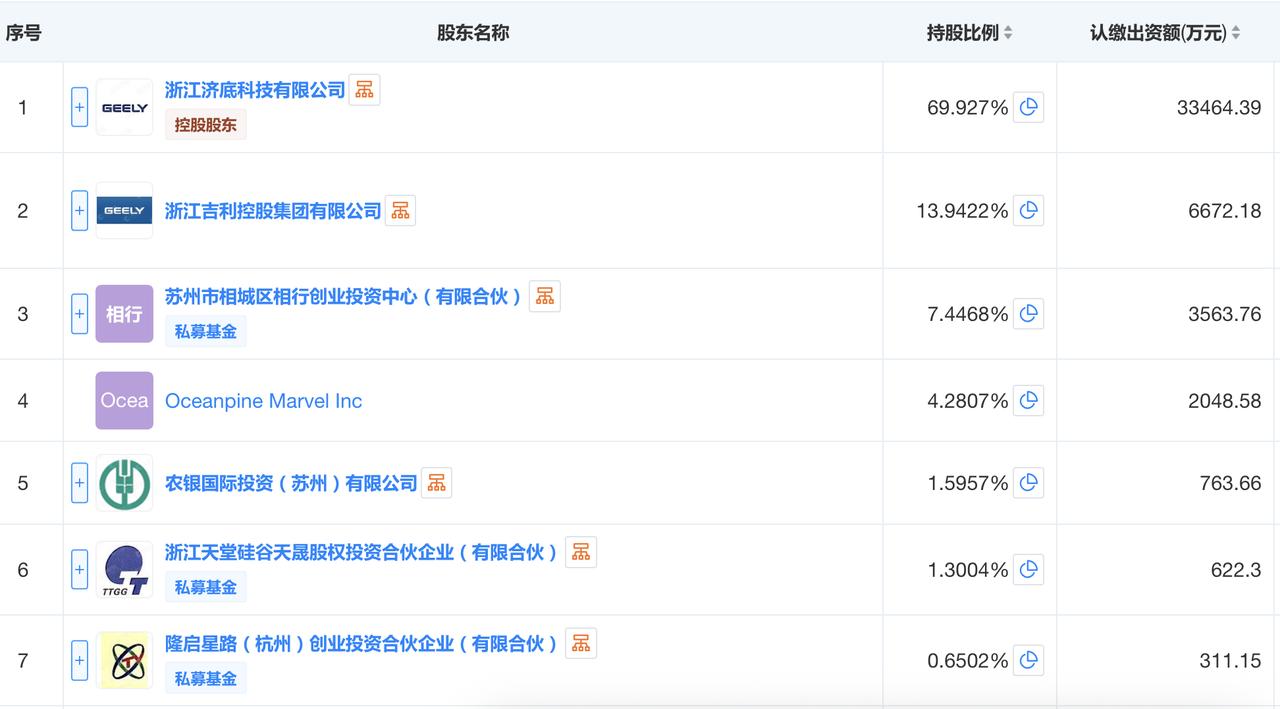Click pie chart icon next to 1.3004%
Screen dimensions: 1280x709
(1028, 570)
